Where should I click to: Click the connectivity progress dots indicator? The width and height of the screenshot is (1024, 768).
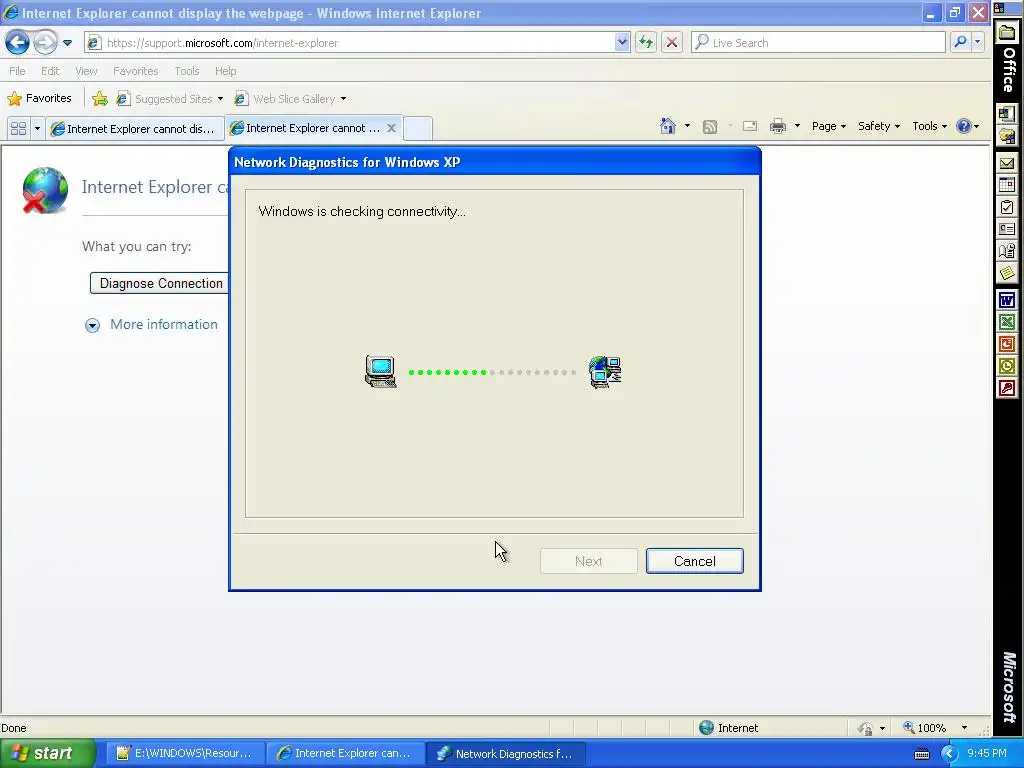click(x=492, y=372)
